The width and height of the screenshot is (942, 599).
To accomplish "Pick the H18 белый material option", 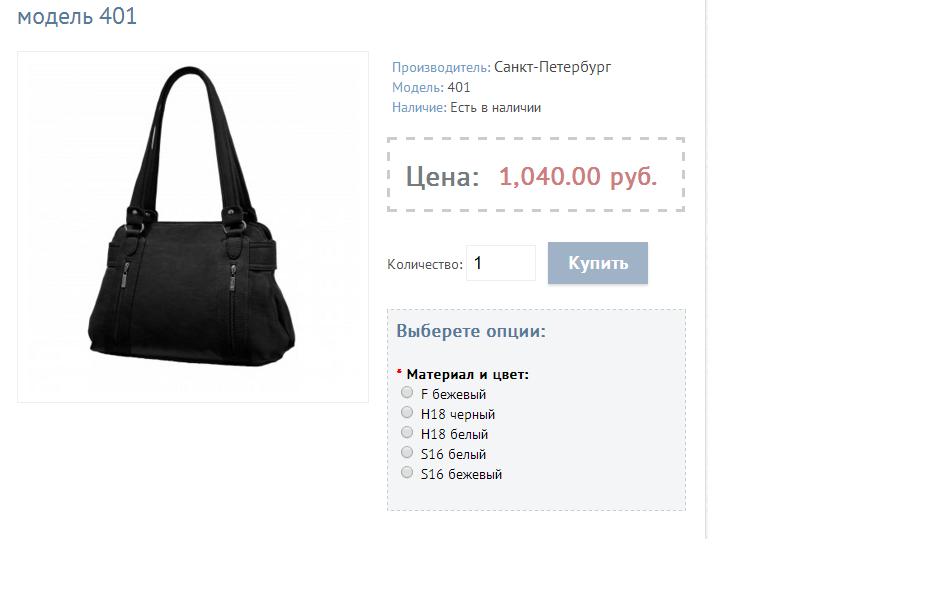I will [x=407, y=433].
